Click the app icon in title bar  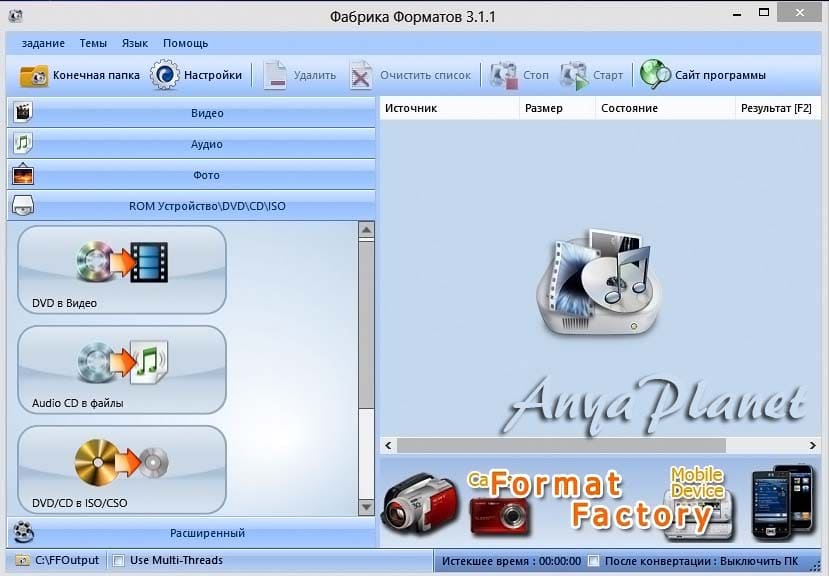click(15, 16)
